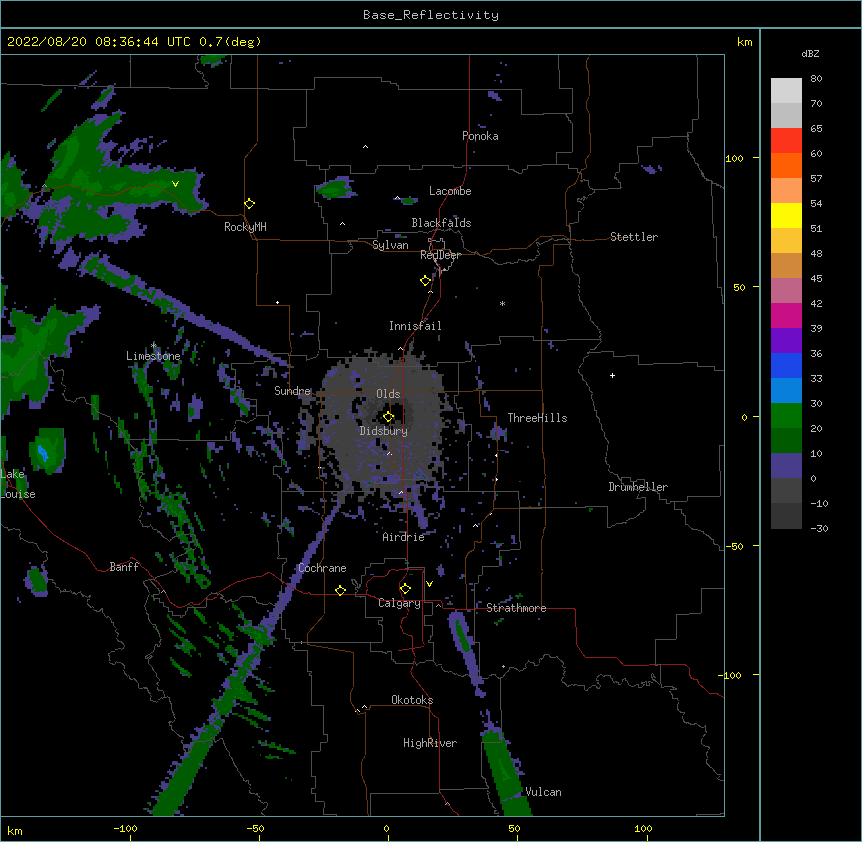Click the yellow V marker in the northwest green echo
The image size is (862, 842).
click(x=175, y=184)
